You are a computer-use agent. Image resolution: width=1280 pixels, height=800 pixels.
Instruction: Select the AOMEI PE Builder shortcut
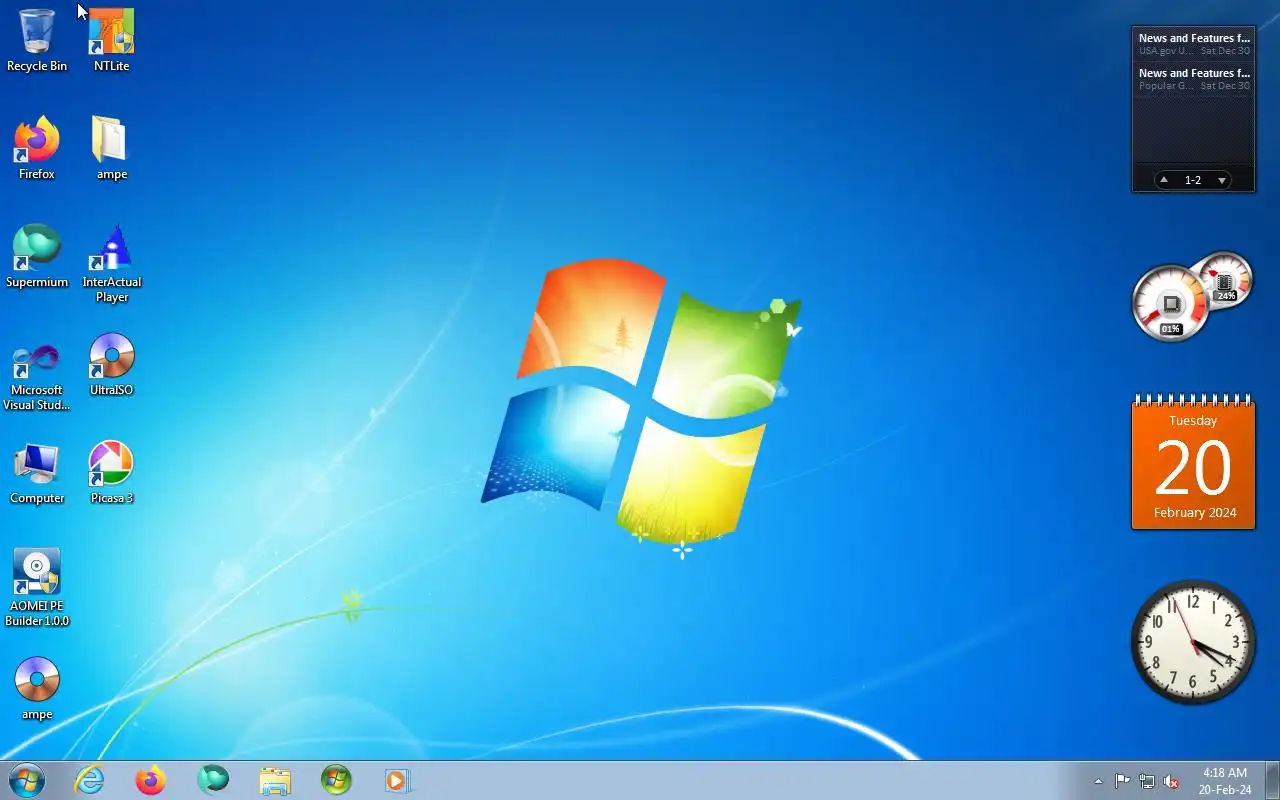(37, 587)
